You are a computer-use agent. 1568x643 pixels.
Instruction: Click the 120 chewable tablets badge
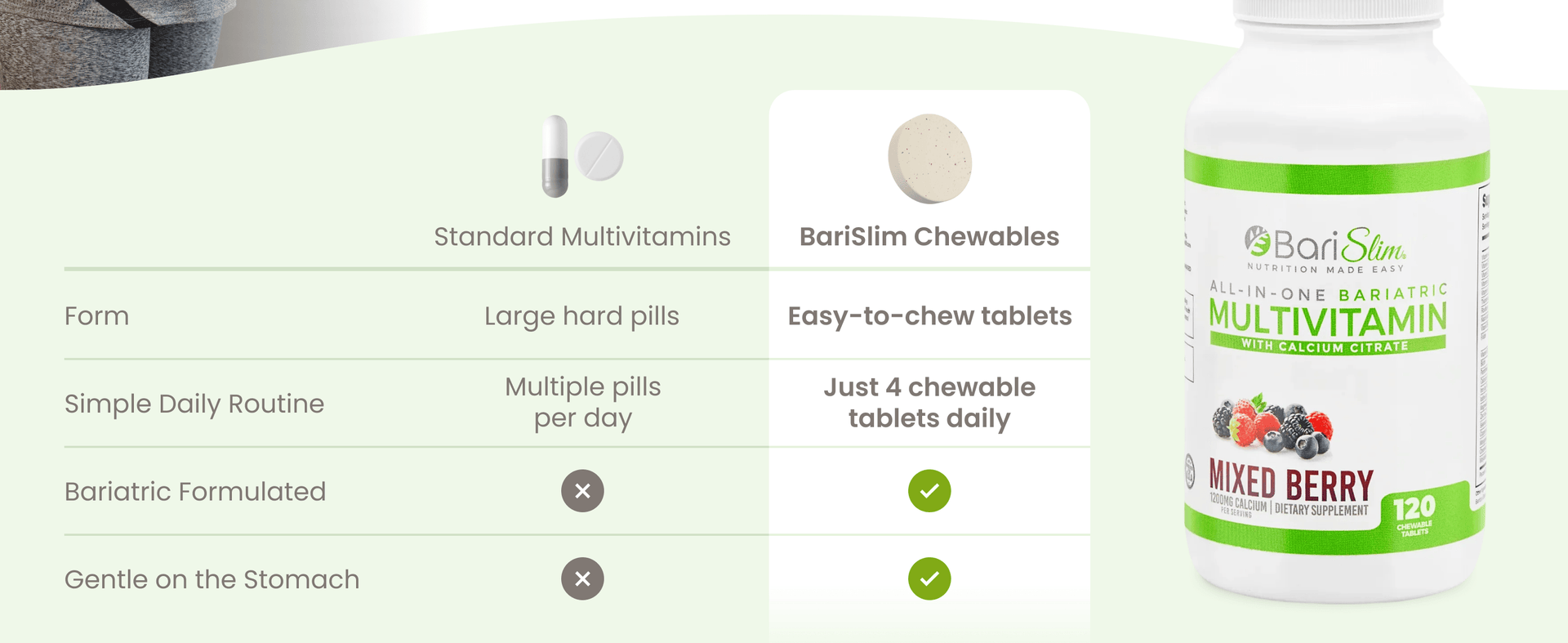1414,515
